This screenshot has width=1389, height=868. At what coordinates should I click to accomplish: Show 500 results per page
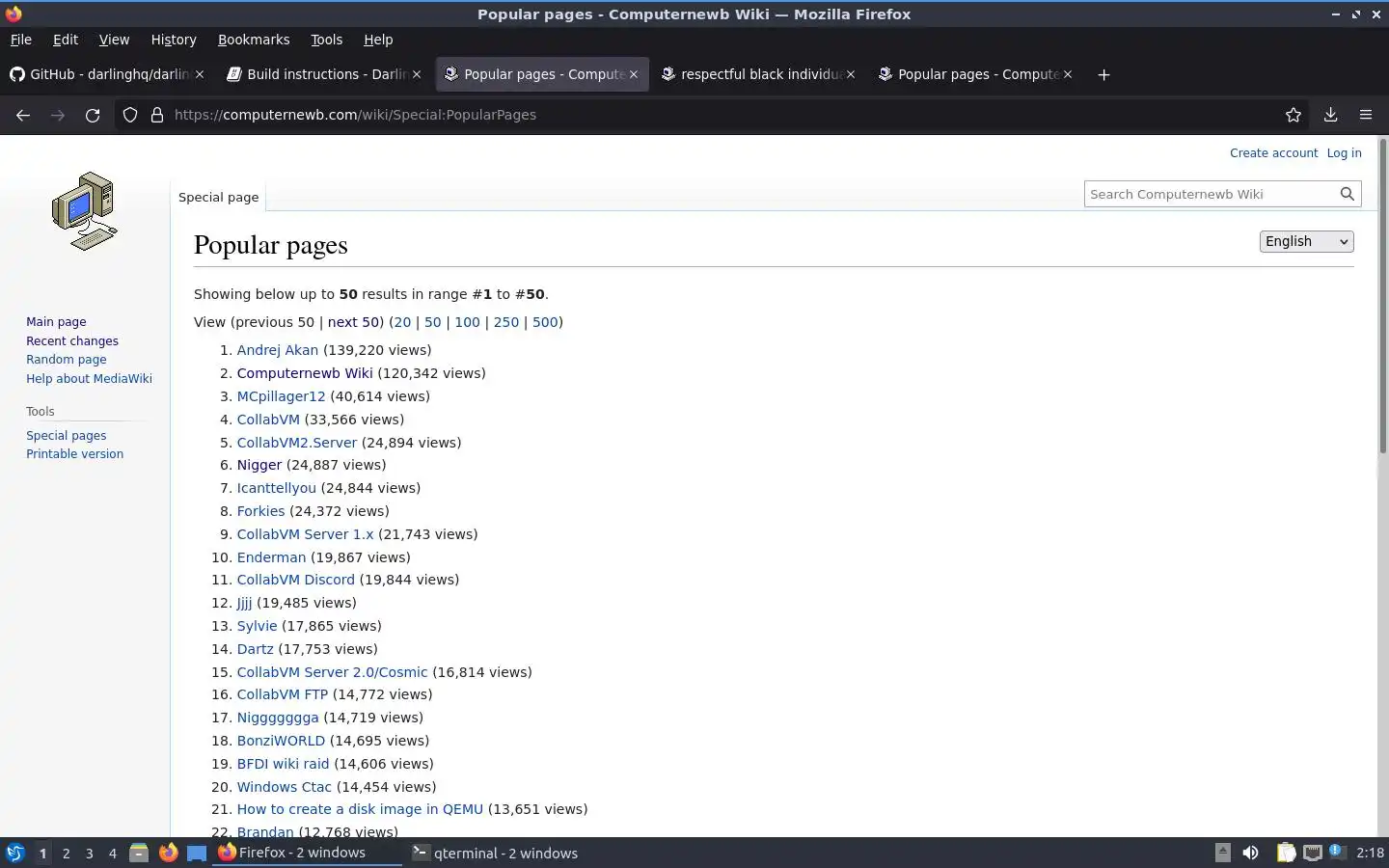pyautogui.click(x=545, y=322)
